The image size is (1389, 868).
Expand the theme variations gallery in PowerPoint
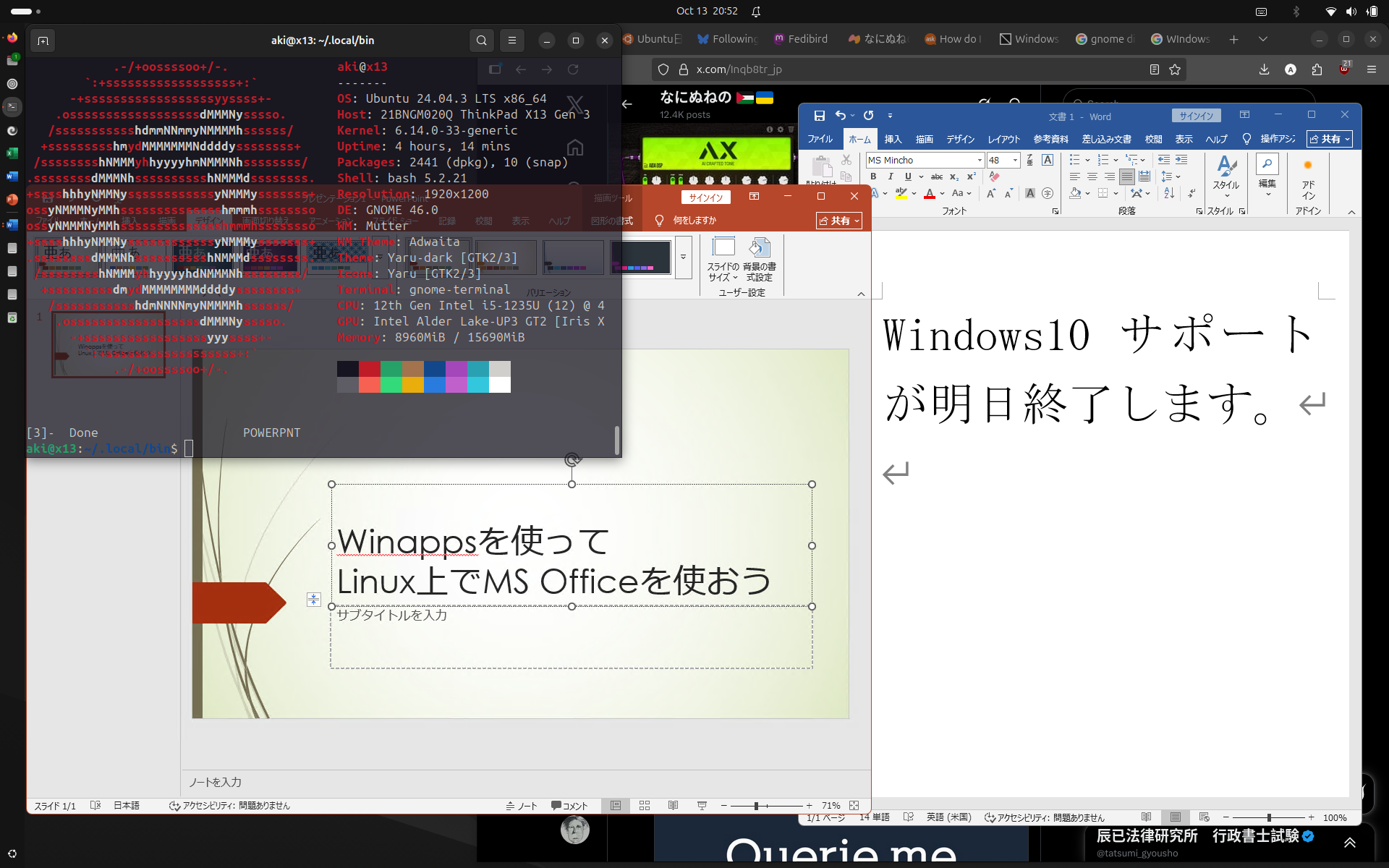(683, 258)
